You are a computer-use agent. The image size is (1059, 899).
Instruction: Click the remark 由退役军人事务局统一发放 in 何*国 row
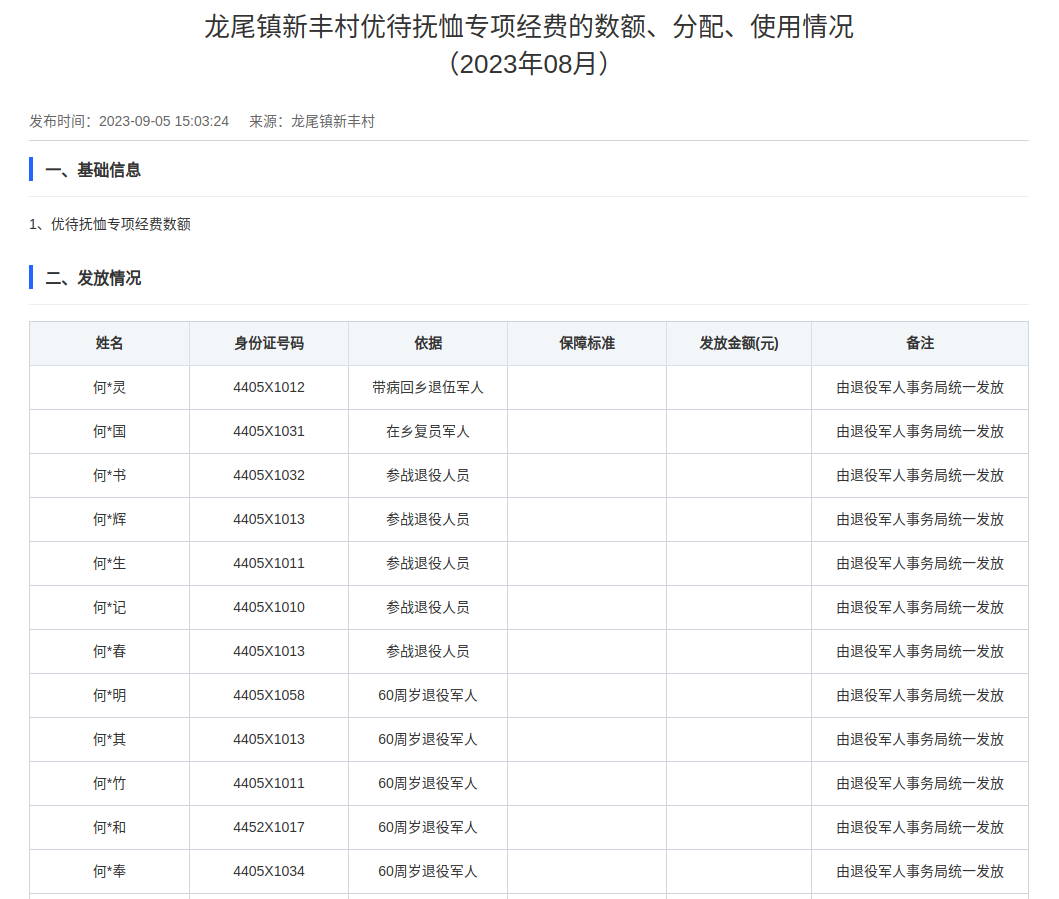tap(920, 432)
